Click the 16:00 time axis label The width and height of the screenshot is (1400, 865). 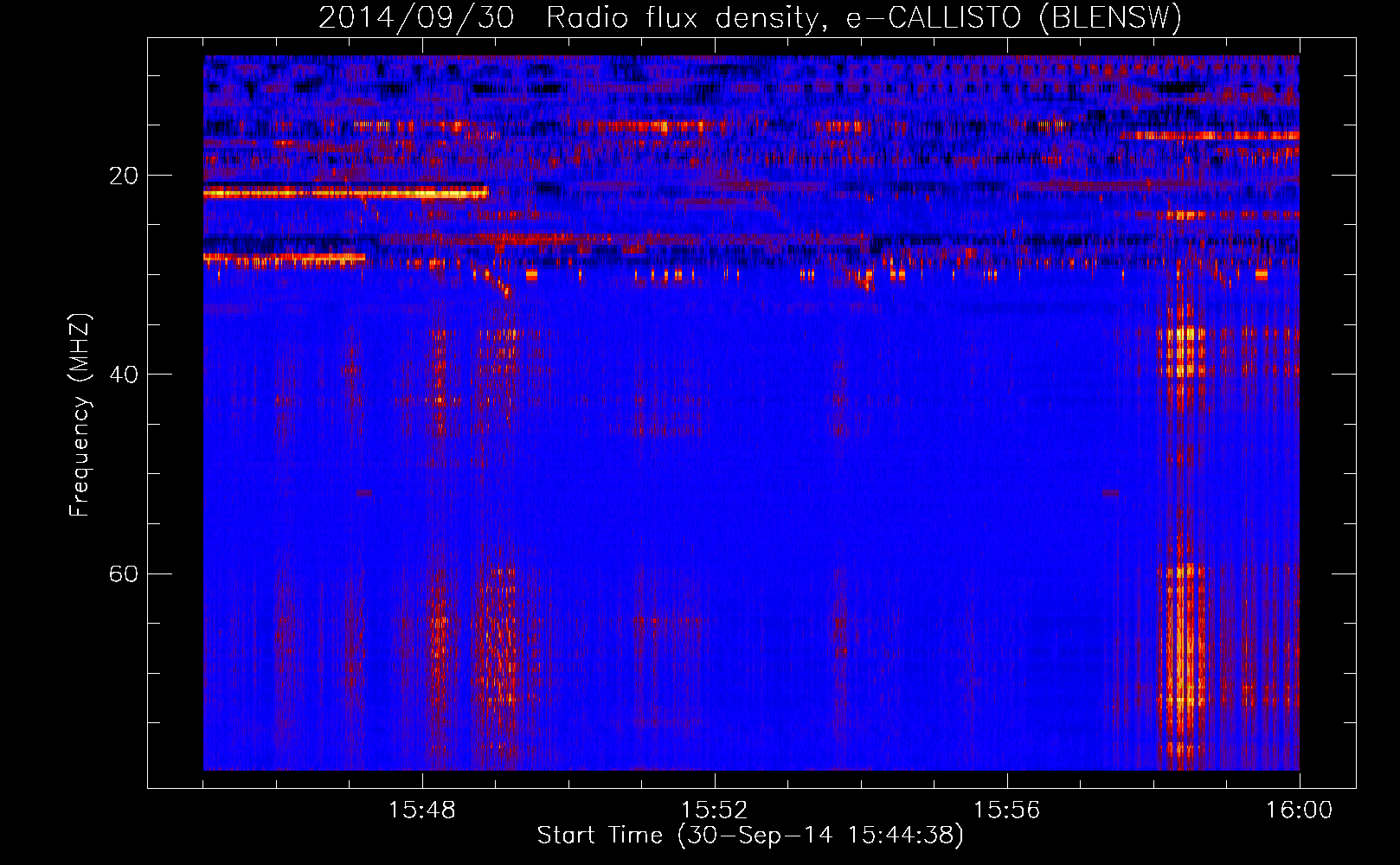(x=1299, y=811)
